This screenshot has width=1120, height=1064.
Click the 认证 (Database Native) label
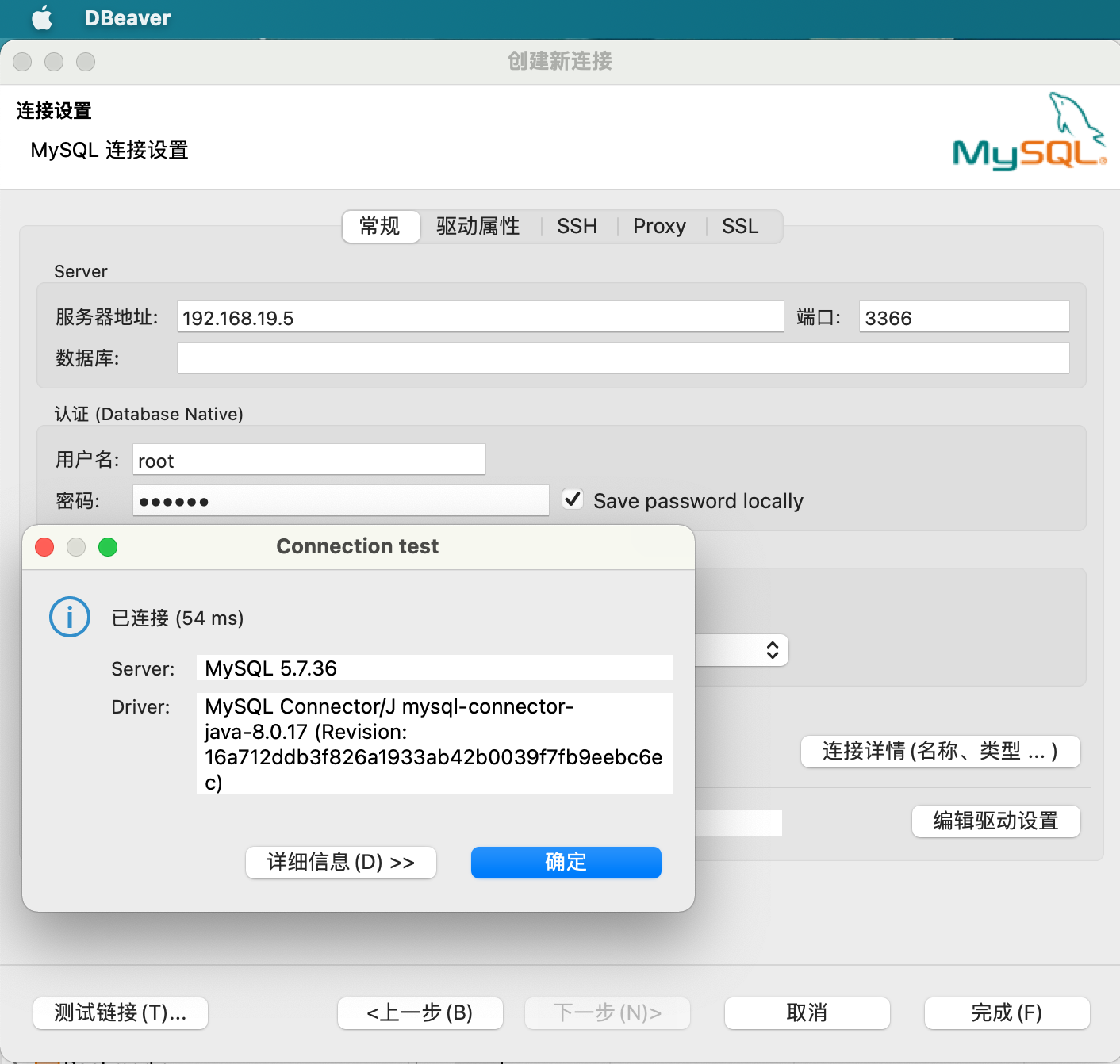pyautogui.click(x=148, y=415)
